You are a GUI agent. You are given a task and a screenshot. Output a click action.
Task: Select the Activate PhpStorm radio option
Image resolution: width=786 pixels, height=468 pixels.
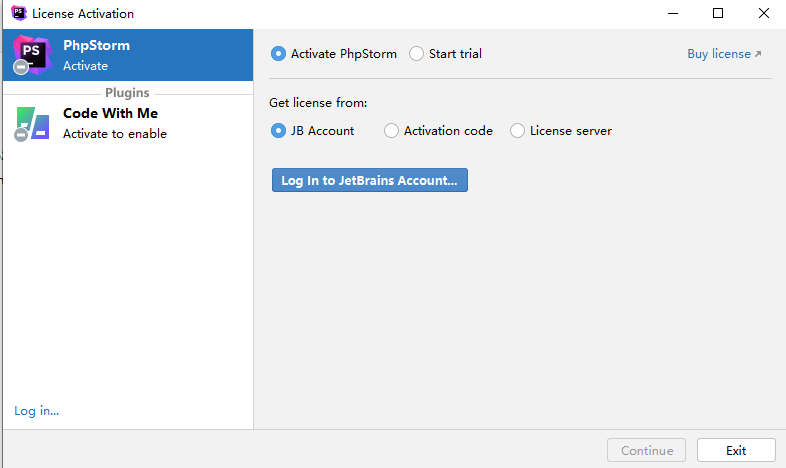pos(278,54)
